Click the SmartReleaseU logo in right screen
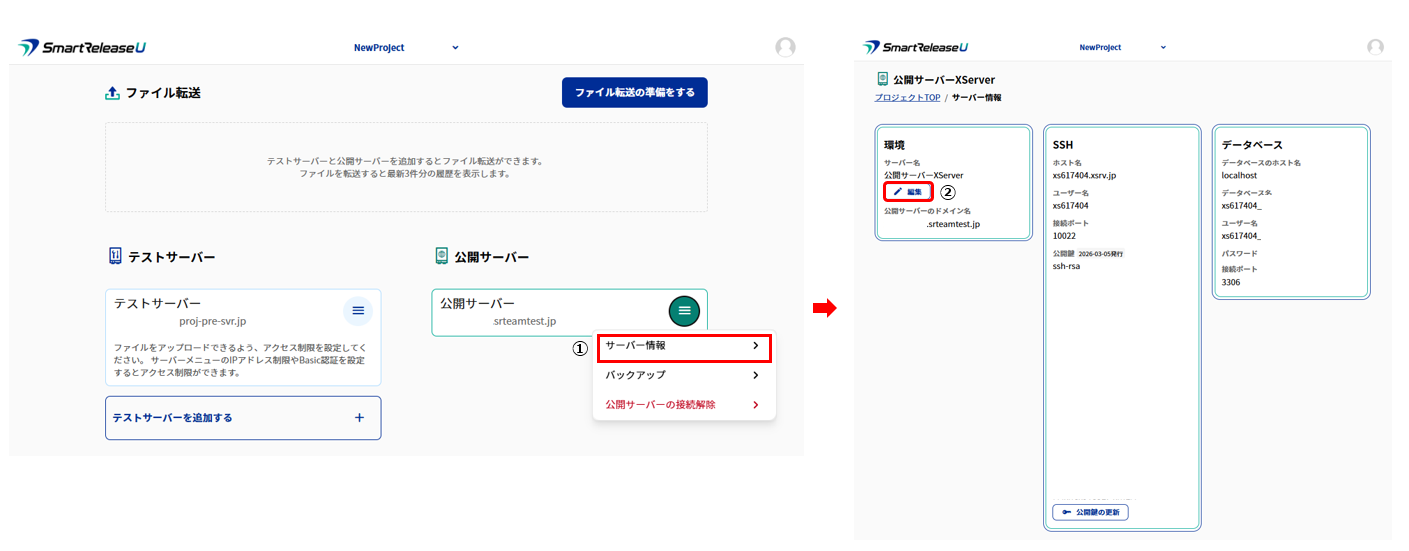1409x551 pixels. (x=915, y=47)
